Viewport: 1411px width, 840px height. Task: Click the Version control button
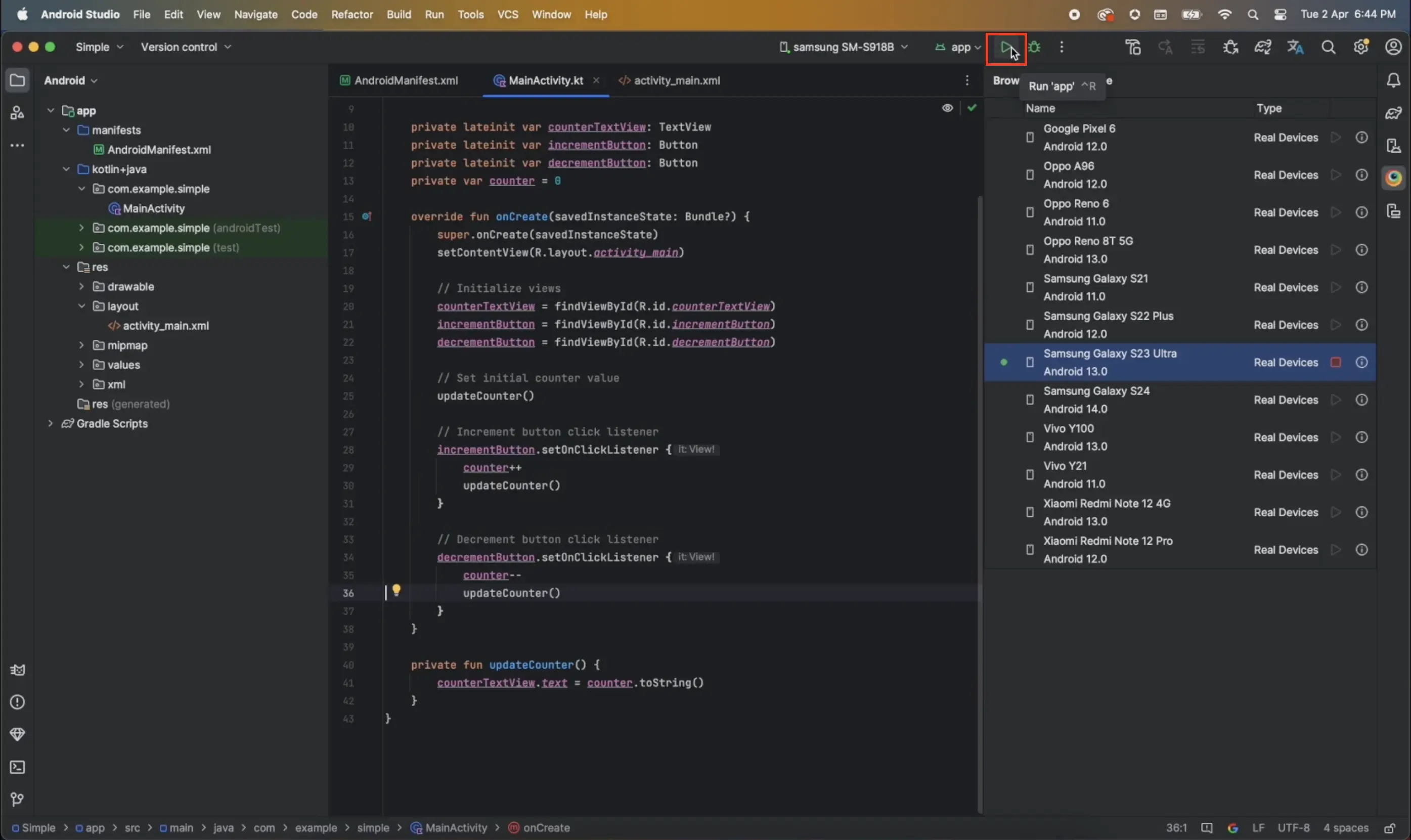[186, 47]
